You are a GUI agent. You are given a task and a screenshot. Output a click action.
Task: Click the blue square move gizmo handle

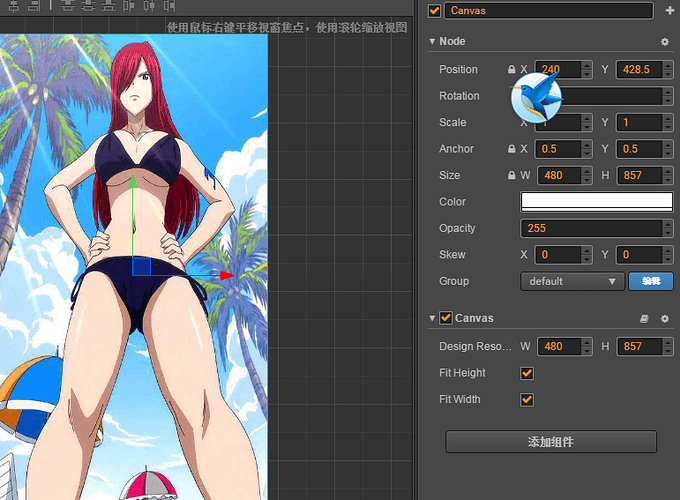[141, 266]
